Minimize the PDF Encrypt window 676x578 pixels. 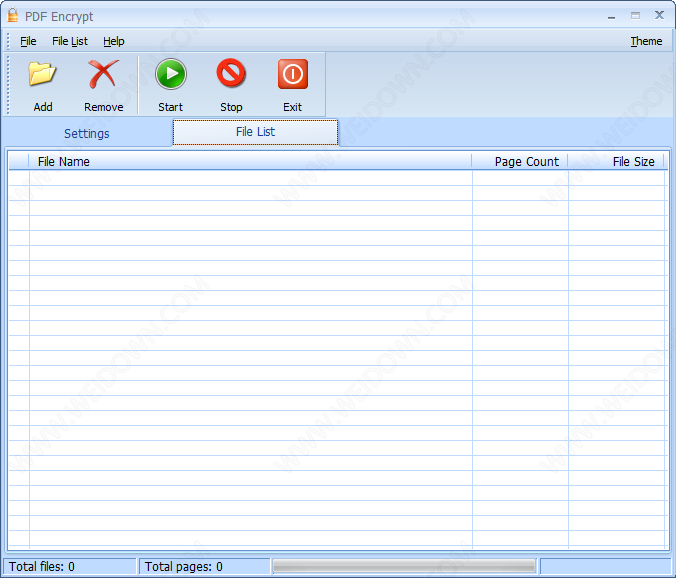[611, 16]
